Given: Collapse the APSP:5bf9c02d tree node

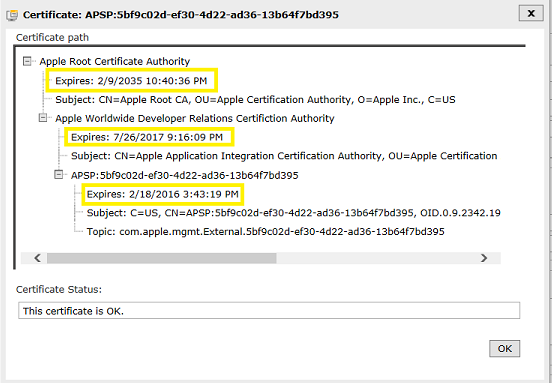Looking at the screenshot, I should (x=59, y=175).
